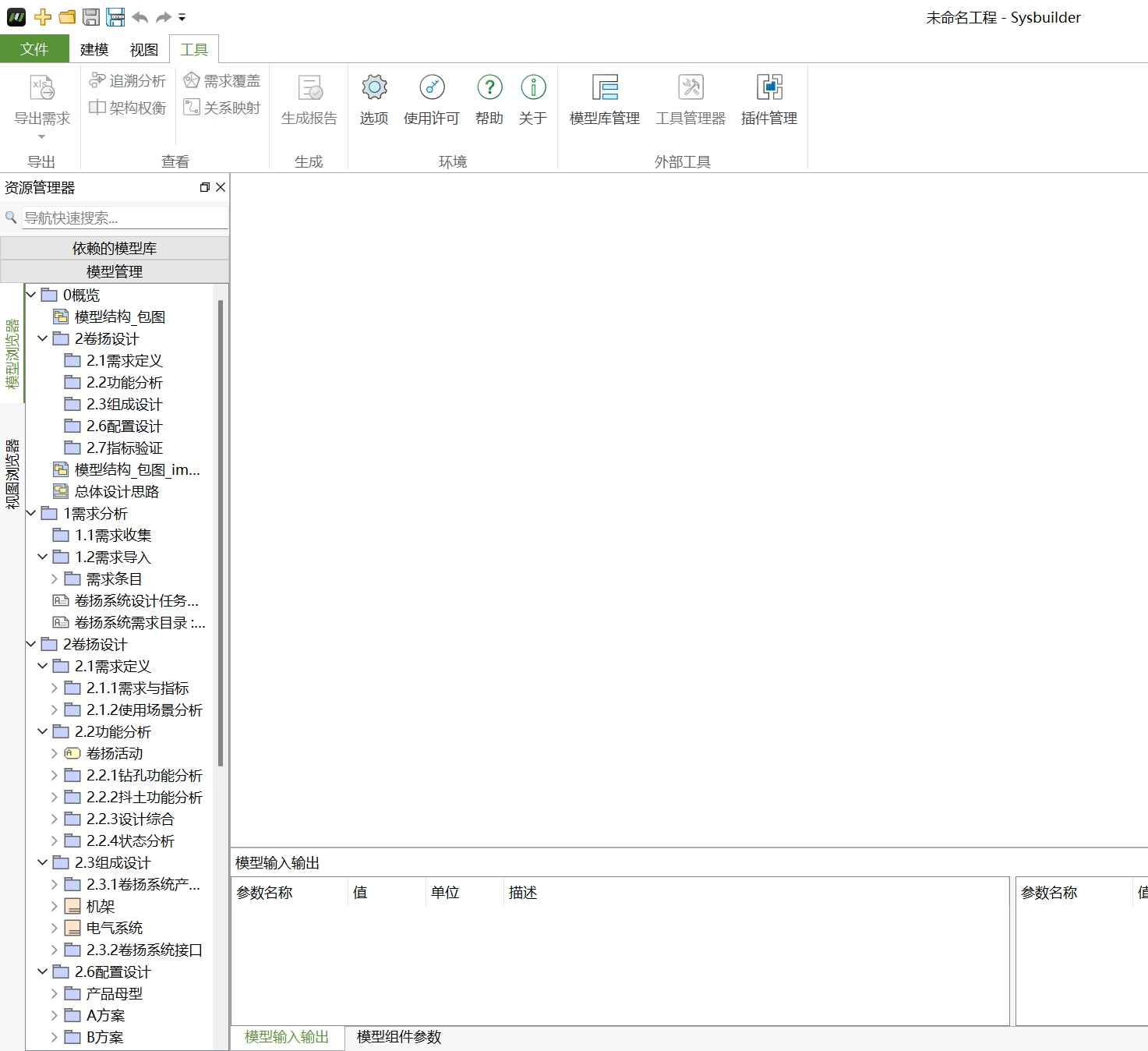The height and width of the screenshot is (1051, 1148).
Task: Open 插件管理 tool
Action: 769,100
